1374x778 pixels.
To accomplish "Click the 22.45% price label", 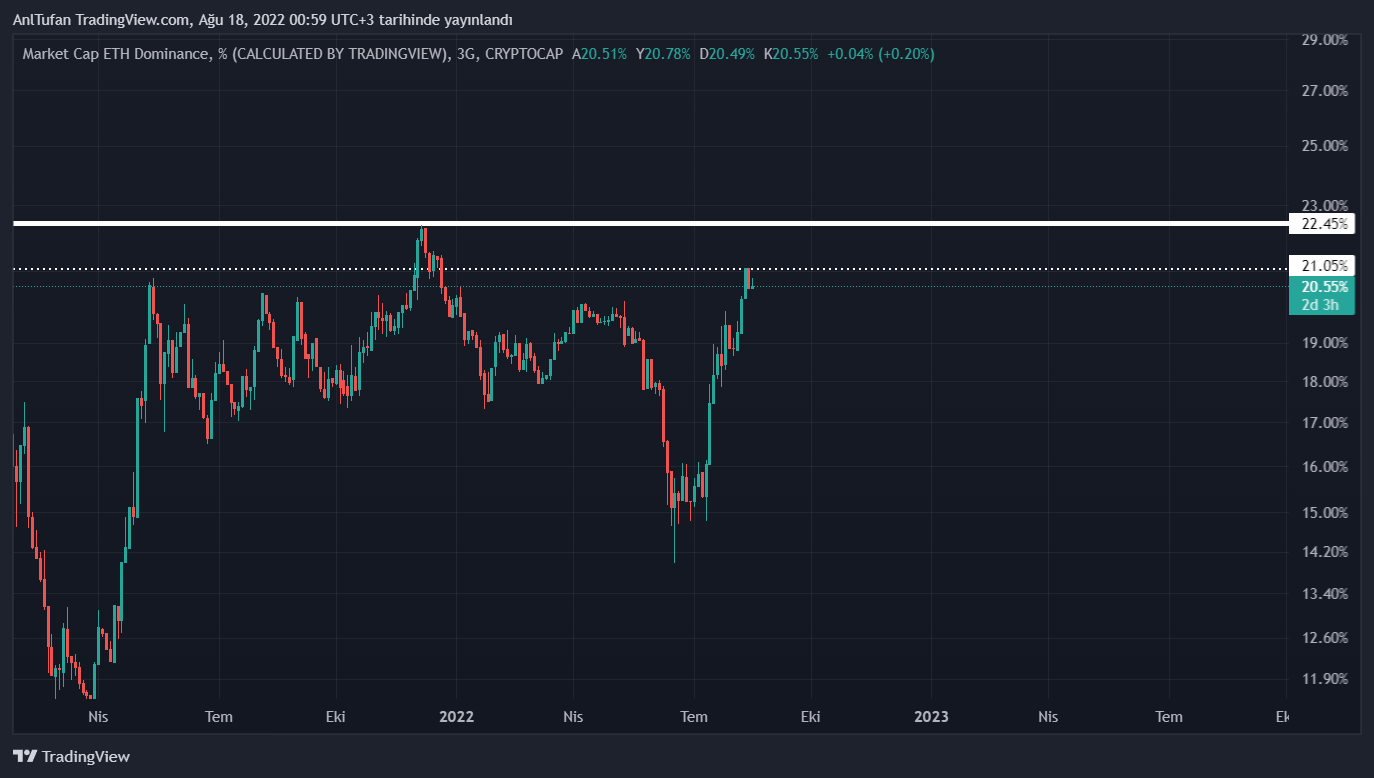I will (1322, 224).
